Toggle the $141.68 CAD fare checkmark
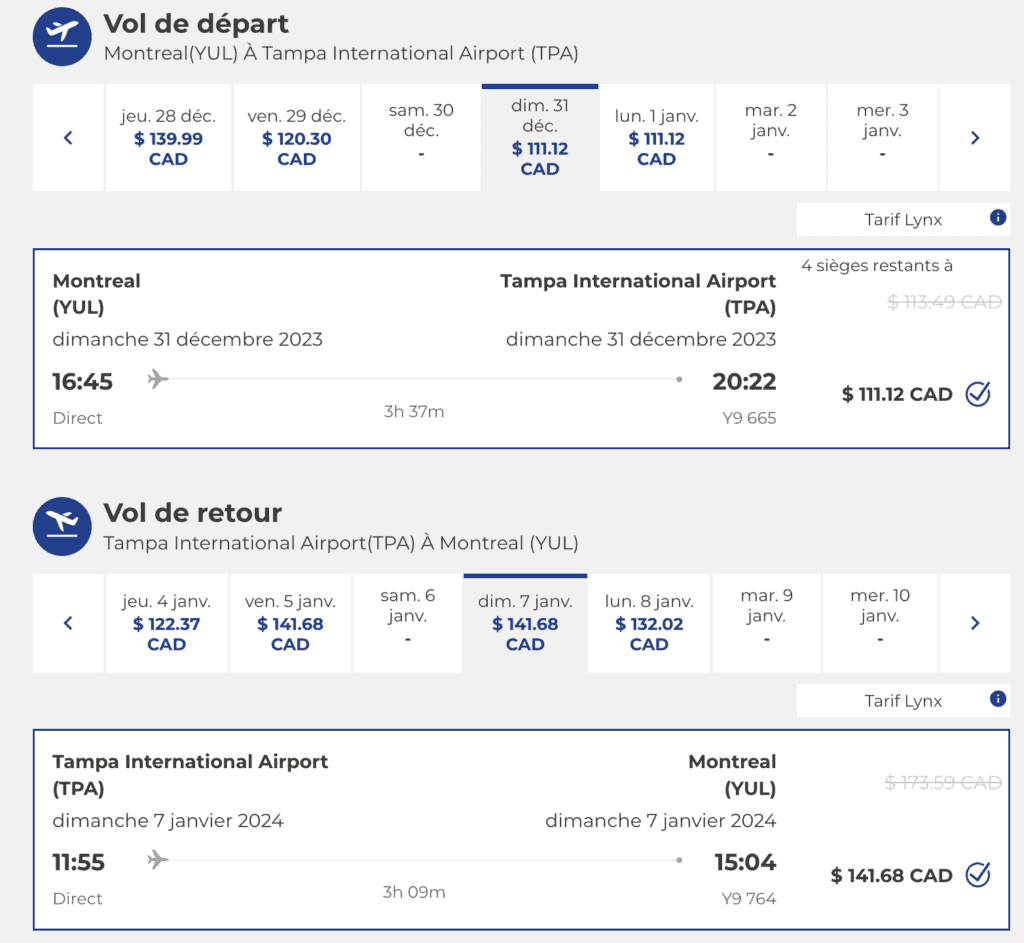This screenshot has height=943, width=1024. tap(978, 875)
